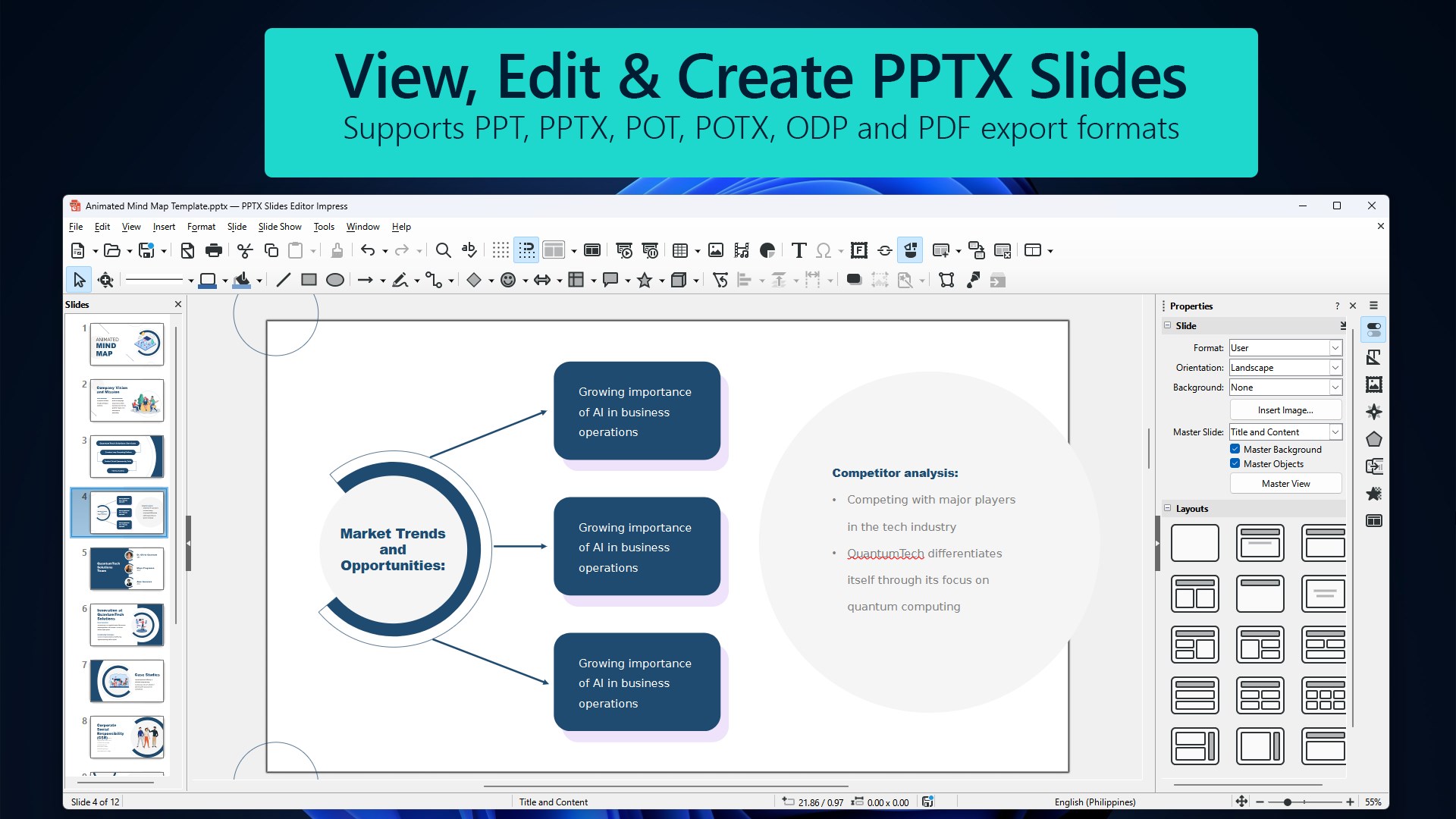Select the Rectangle shape tool

[309, 280]
